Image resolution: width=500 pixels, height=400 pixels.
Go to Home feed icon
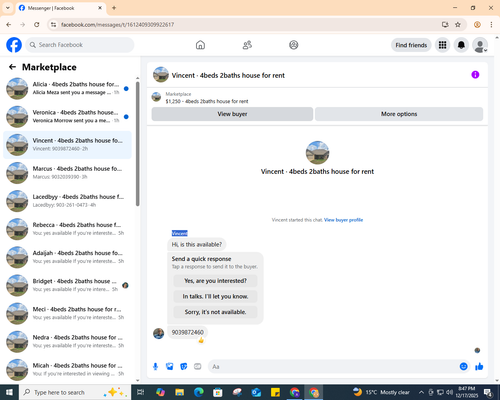200,45
